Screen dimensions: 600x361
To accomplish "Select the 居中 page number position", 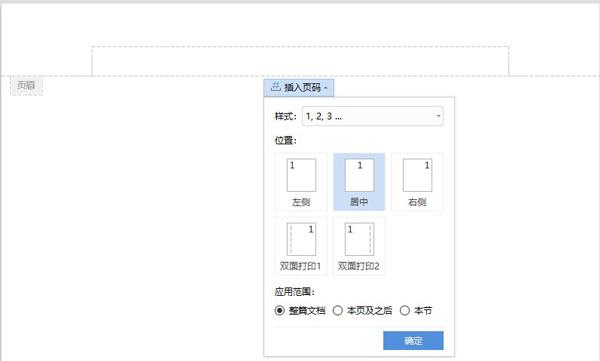I will 359,182.
